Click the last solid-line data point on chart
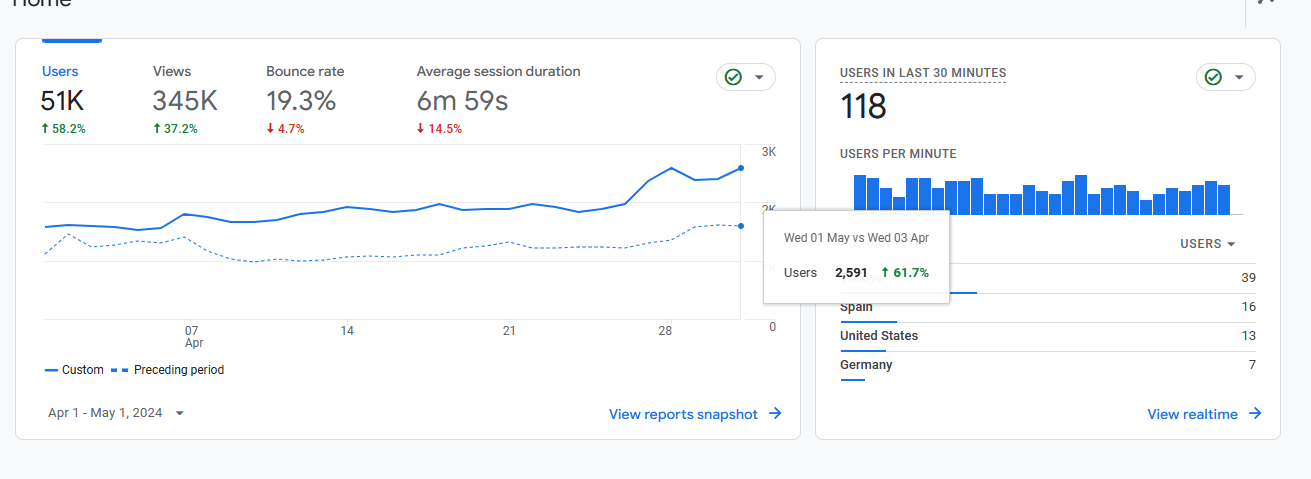The height and width of the screenshot is (479, 1311). click(741, 168)
